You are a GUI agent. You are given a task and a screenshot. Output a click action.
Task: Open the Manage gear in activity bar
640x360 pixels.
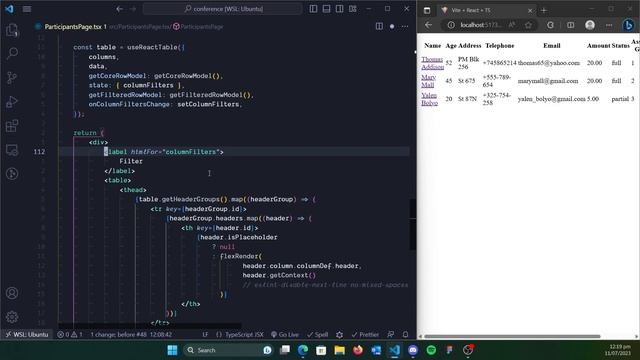click(x=12, y=317)
